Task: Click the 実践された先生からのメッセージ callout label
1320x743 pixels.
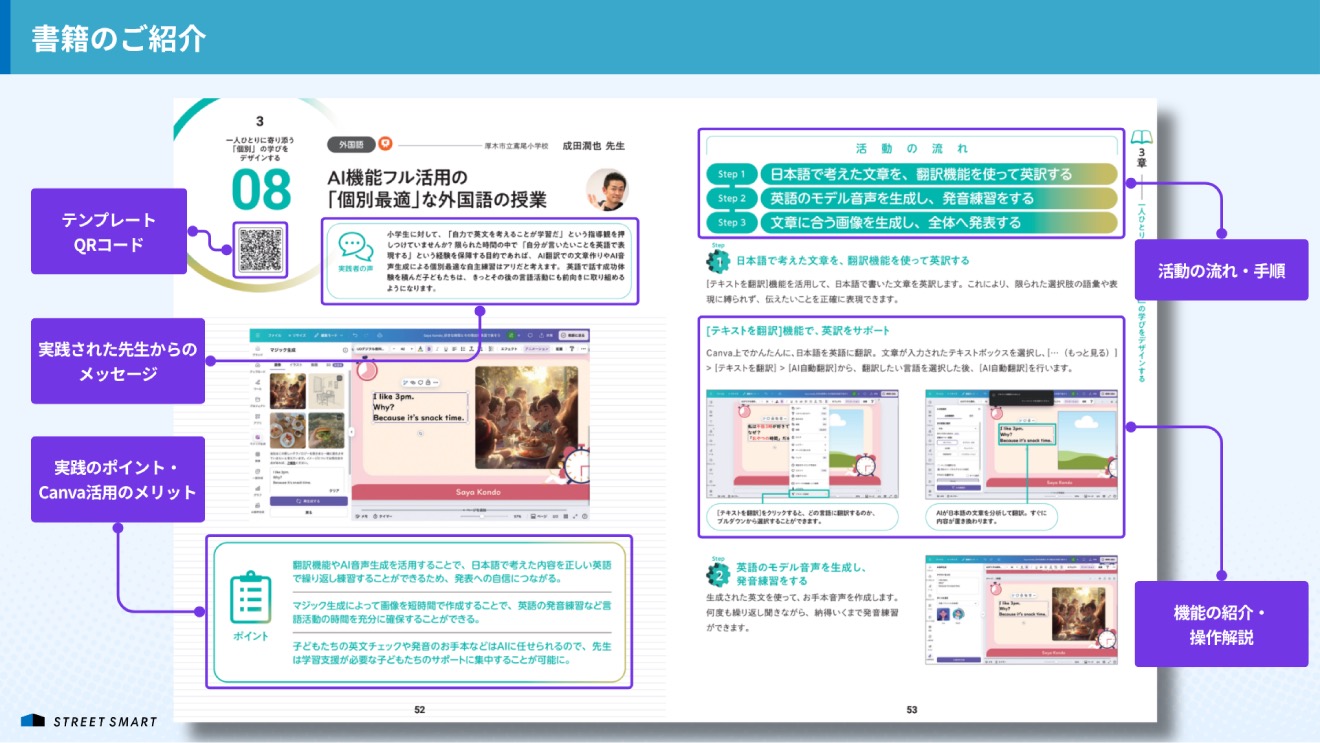Action: pyautogui.click(x=118, y=361)
